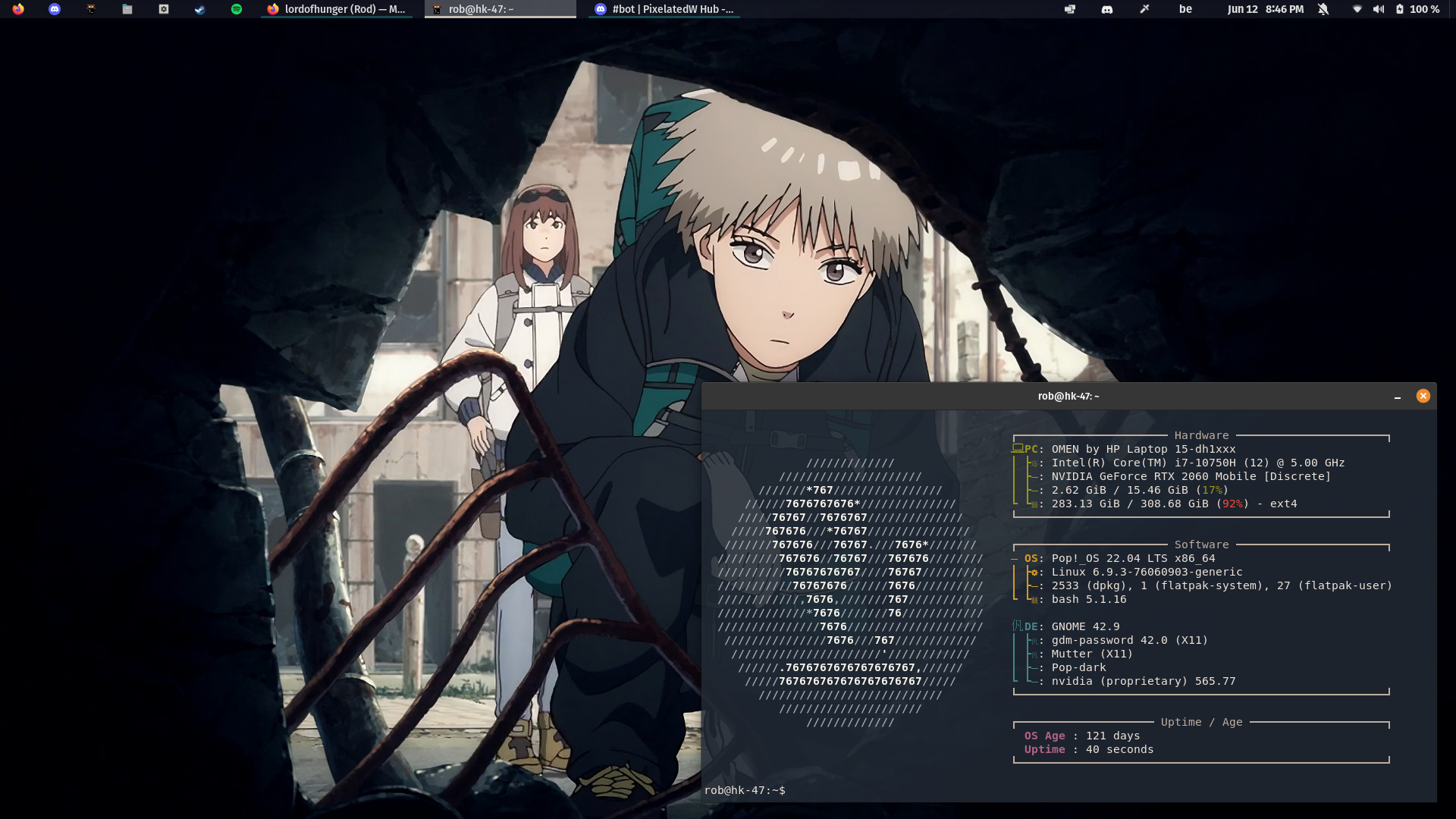Click the 'Pop!_OS 22.04 LTS x86_64' text

point(1133,558)
